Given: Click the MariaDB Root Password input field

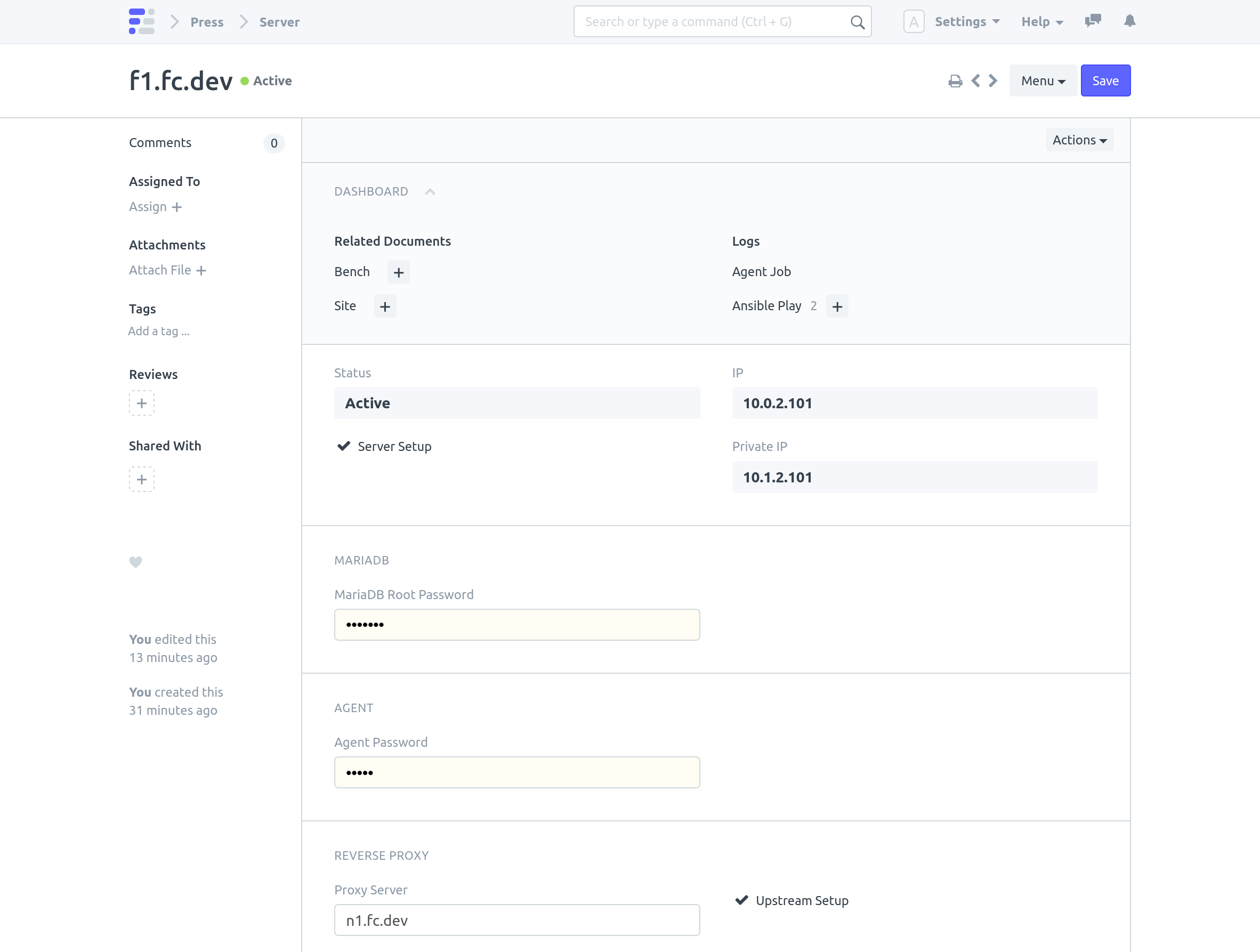Looking at the screenshot, I should click(x=517, y=624).
